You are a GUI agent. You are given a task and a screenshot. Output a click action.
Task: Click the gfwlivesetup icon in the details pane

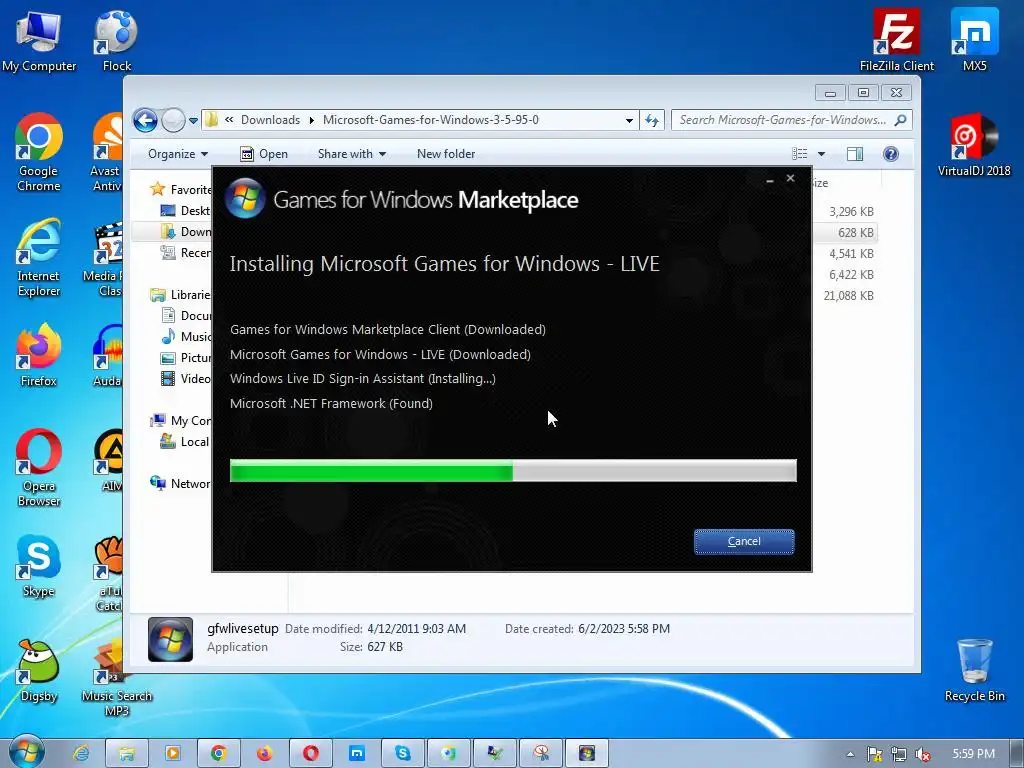coord(170,639)
